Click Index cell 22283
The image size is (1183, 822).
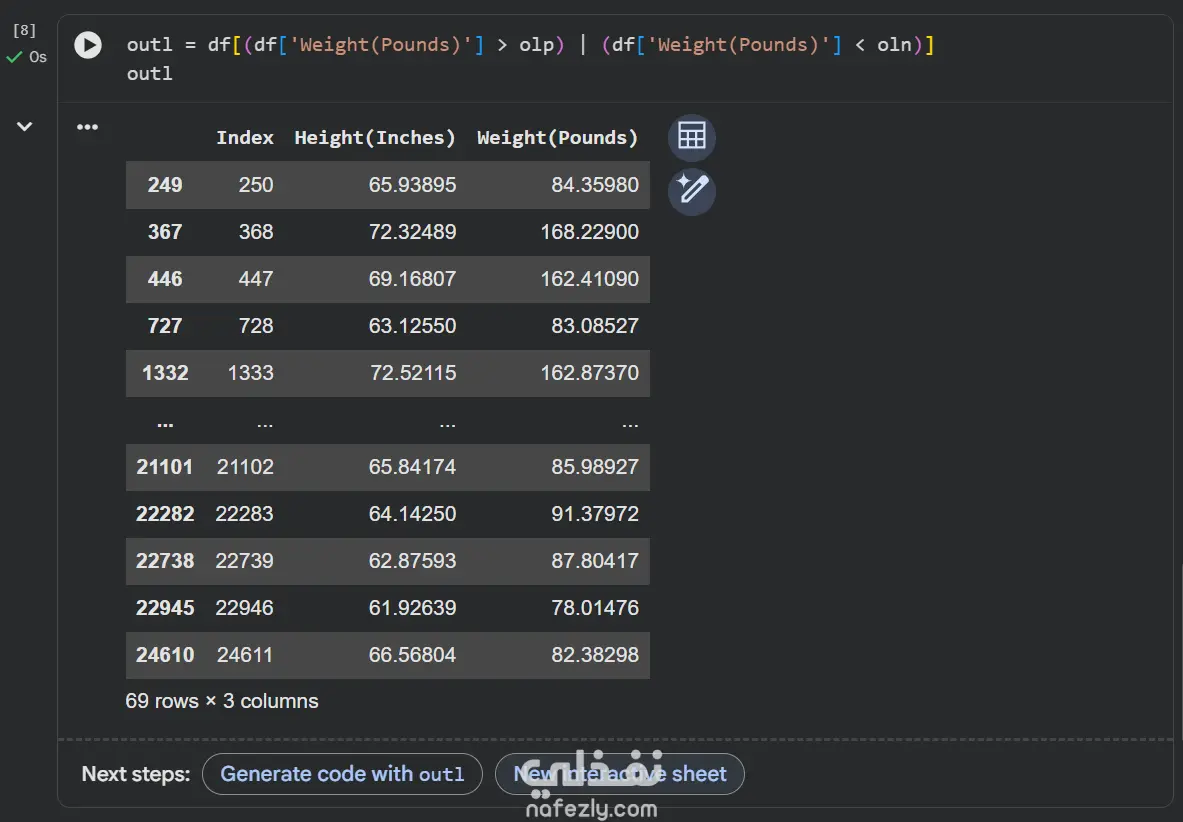(x=244, y=514)
